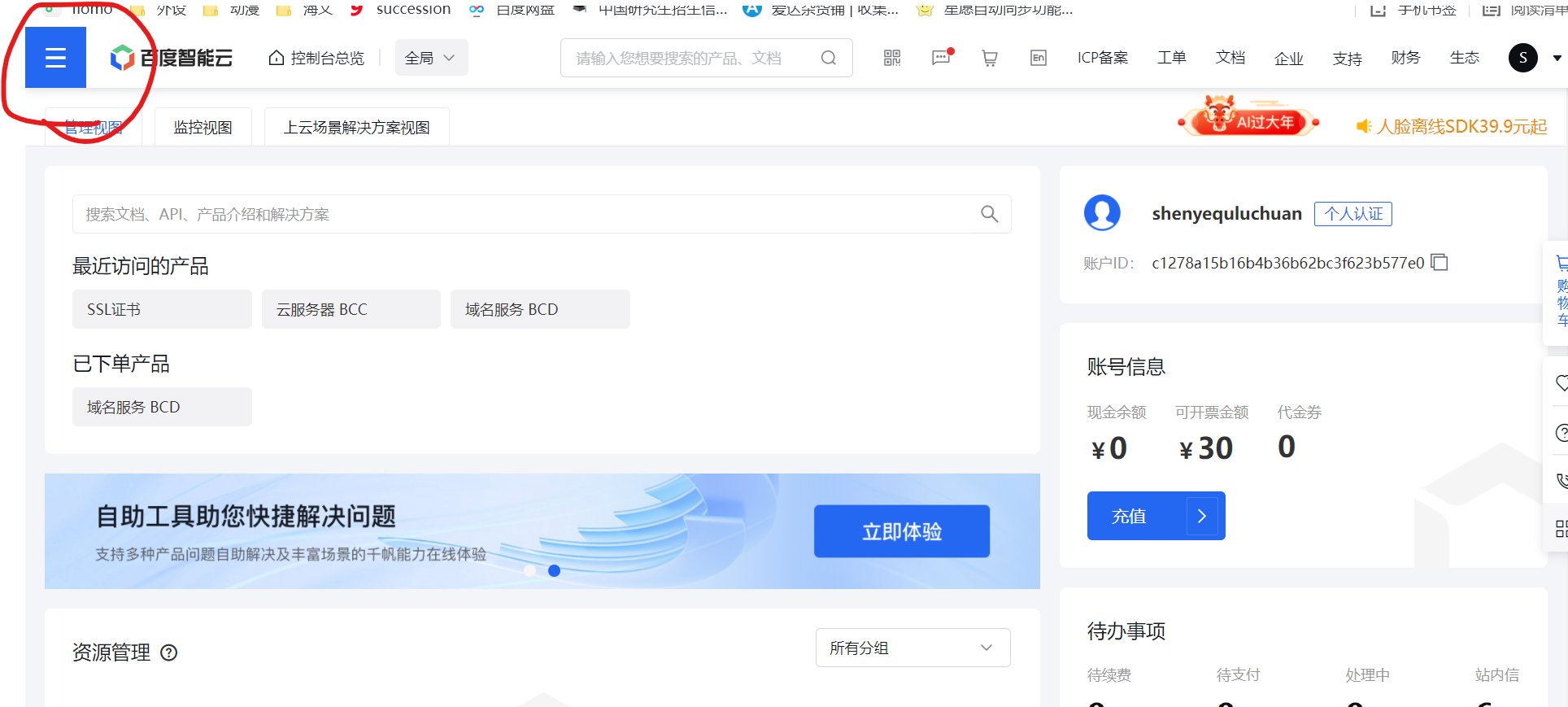Click the 代金券 0 value

[1287, 447]
